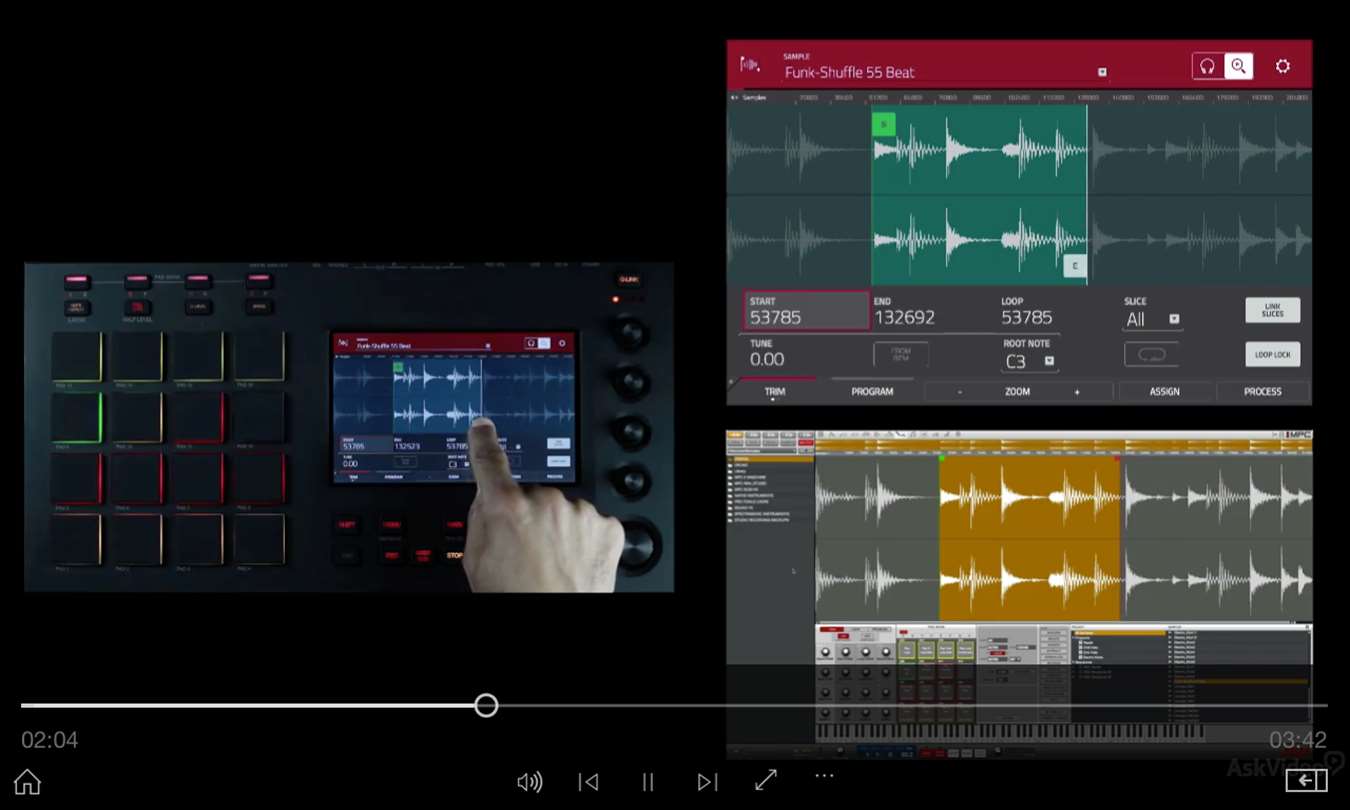Click the LOOP LOCK button

(x=1273, y=354)
